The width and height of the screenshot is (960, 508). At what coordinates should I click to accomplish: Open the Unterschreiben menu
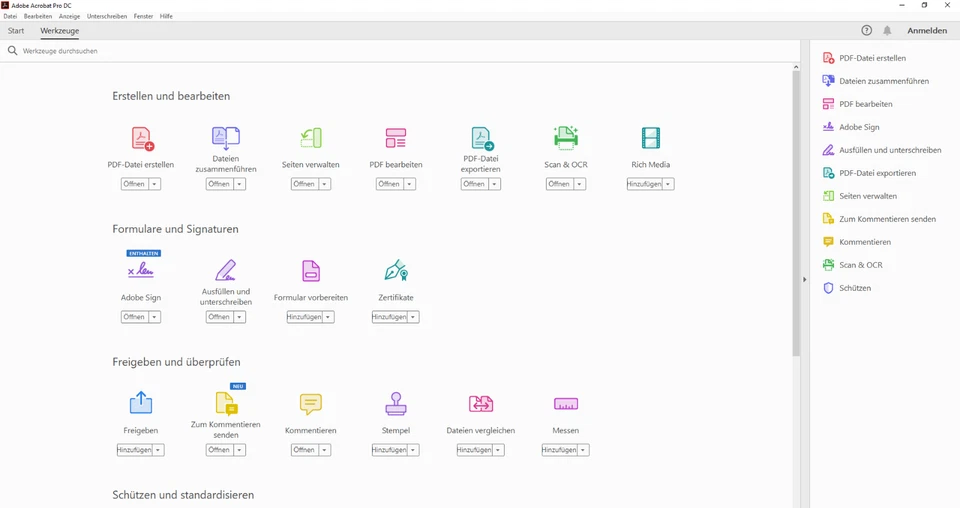click(107, 17)
